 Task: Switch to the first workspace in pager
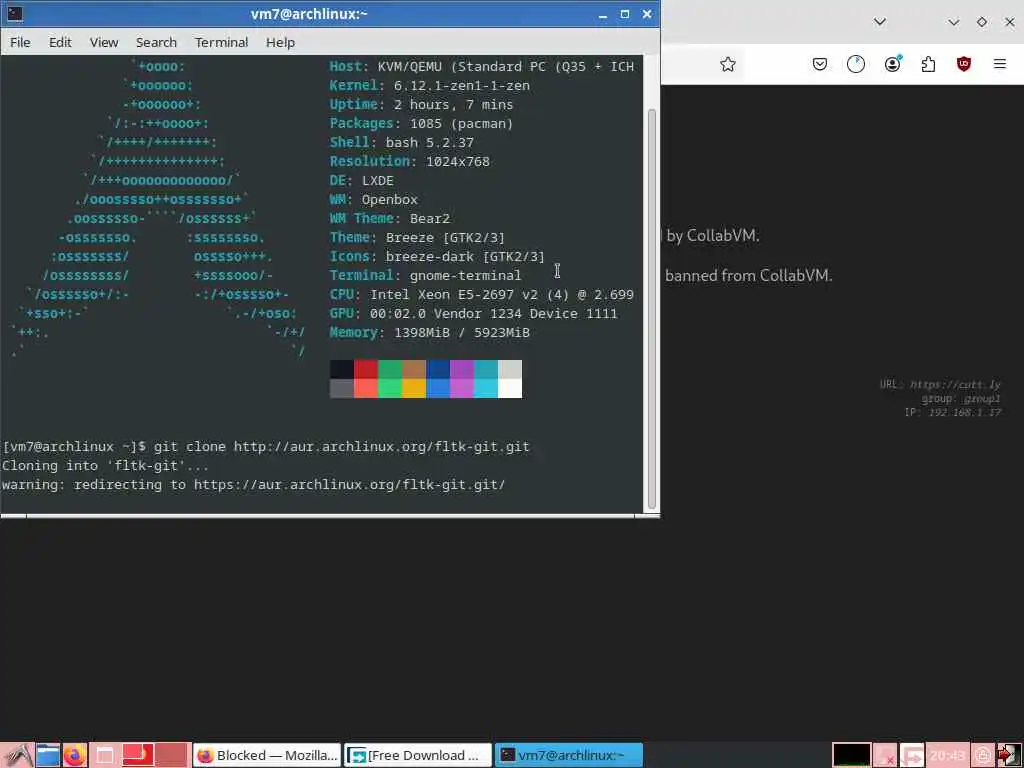(x=138, y=755)
